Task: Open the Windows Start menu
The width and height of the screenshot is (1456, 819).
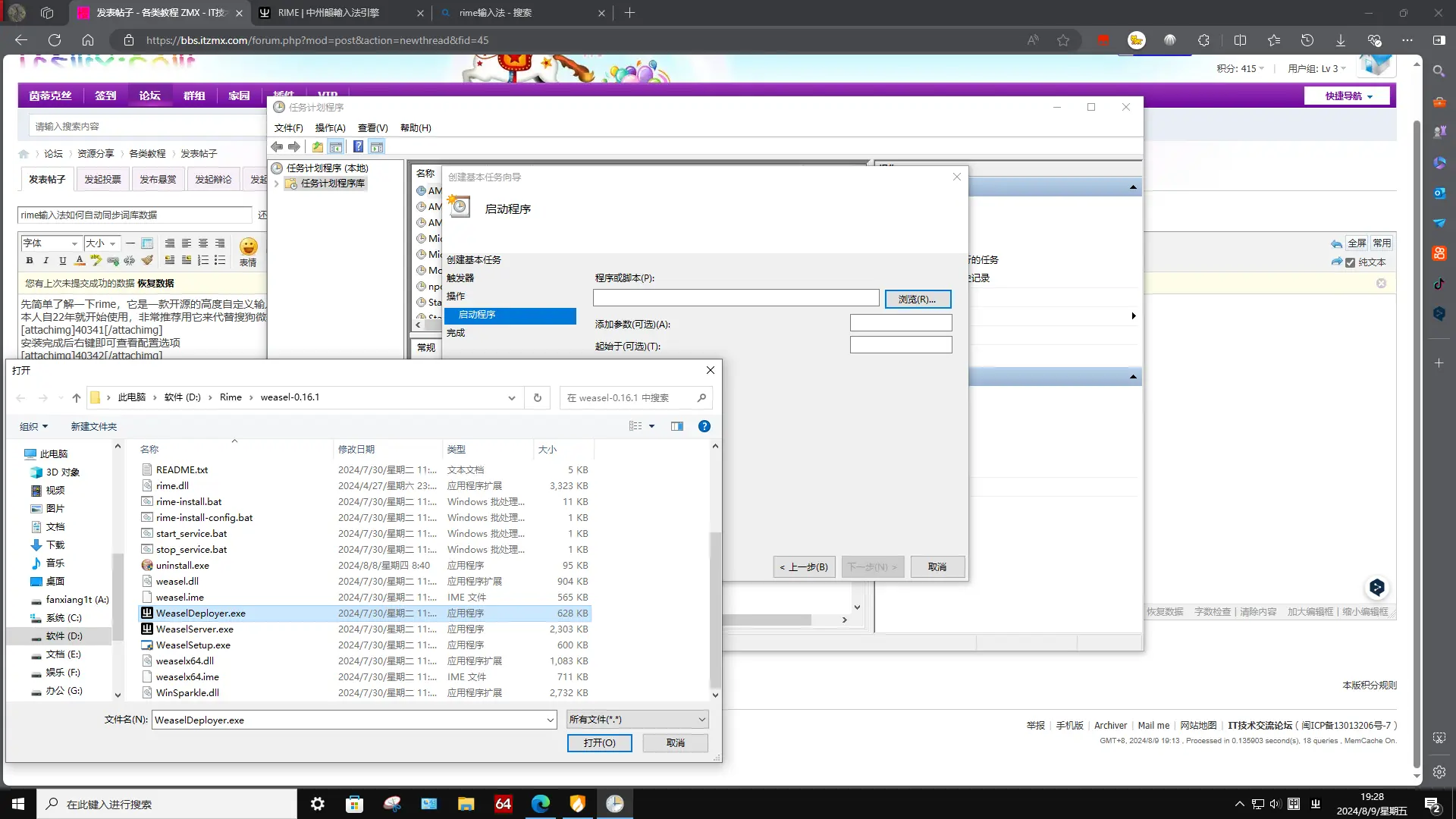Action: coord(18,804)
